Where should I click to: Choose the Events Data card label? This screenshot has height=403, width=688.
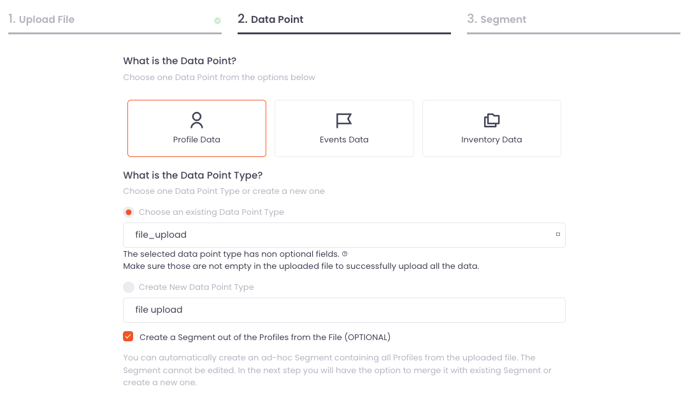pos(344,140)
